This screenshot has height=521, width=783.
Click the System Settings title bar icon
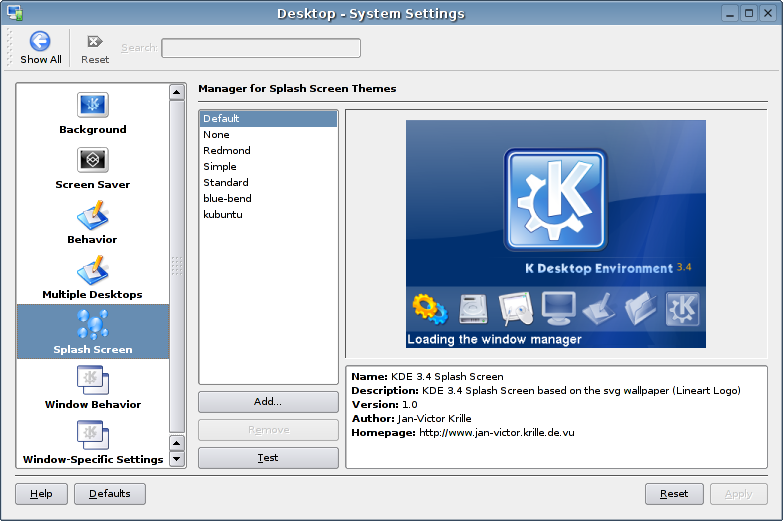coord(14,13)
